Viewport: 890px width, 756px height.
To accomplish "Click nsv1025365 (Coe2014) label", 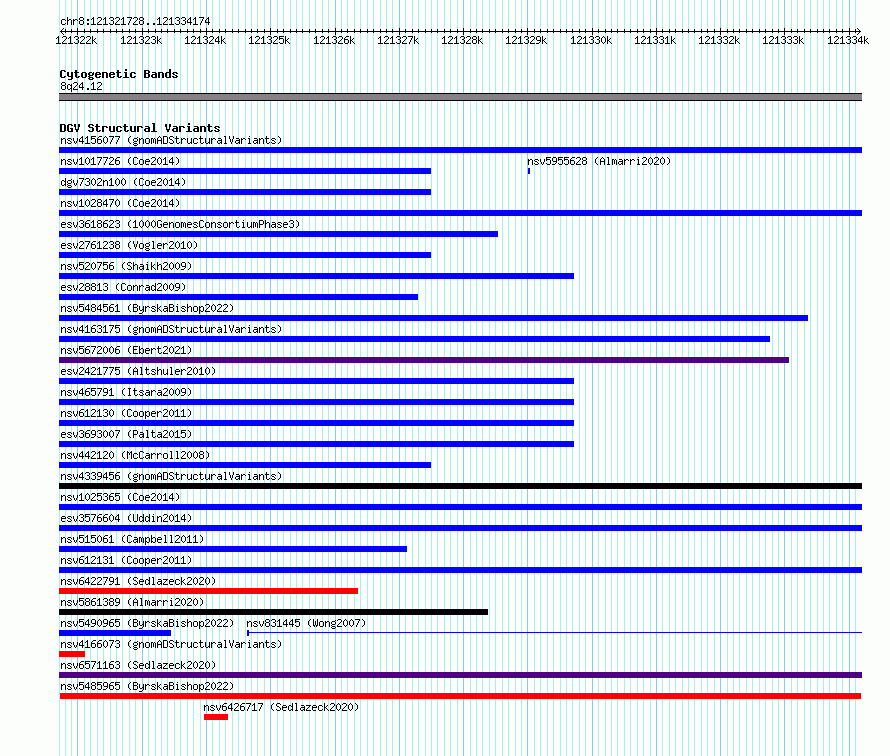I will coord(120,497).
